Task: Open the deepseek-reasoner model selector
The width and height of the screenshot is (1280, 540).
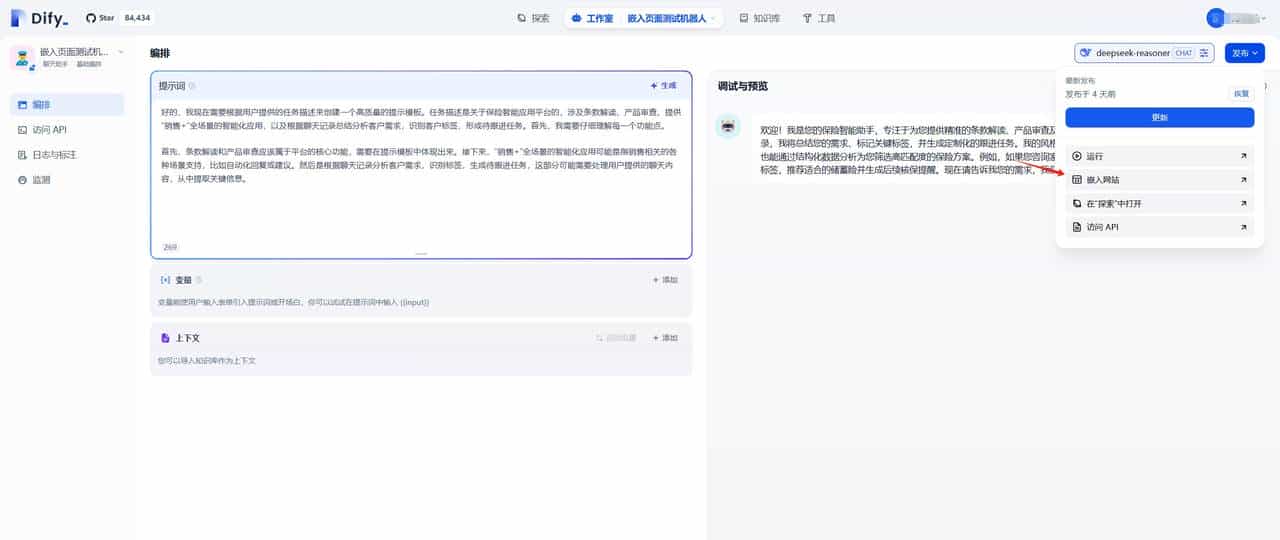Action: (x=1144, y=53)
